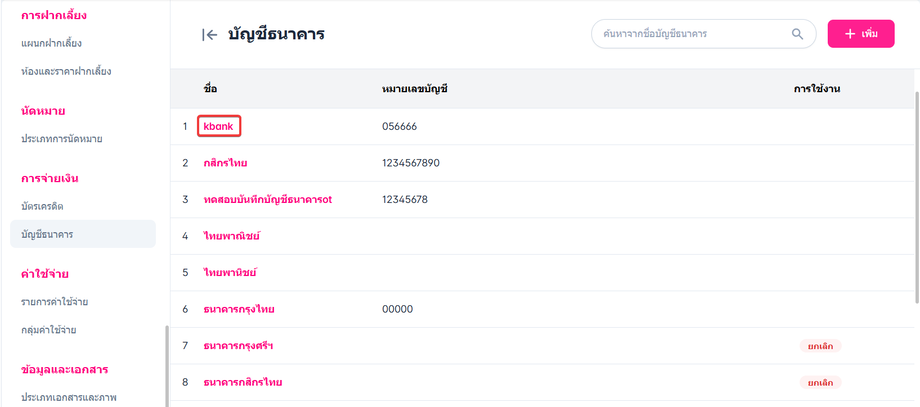Open ประเภทเอกสารและภาพ sidebar item

click(x=68, y=397)
